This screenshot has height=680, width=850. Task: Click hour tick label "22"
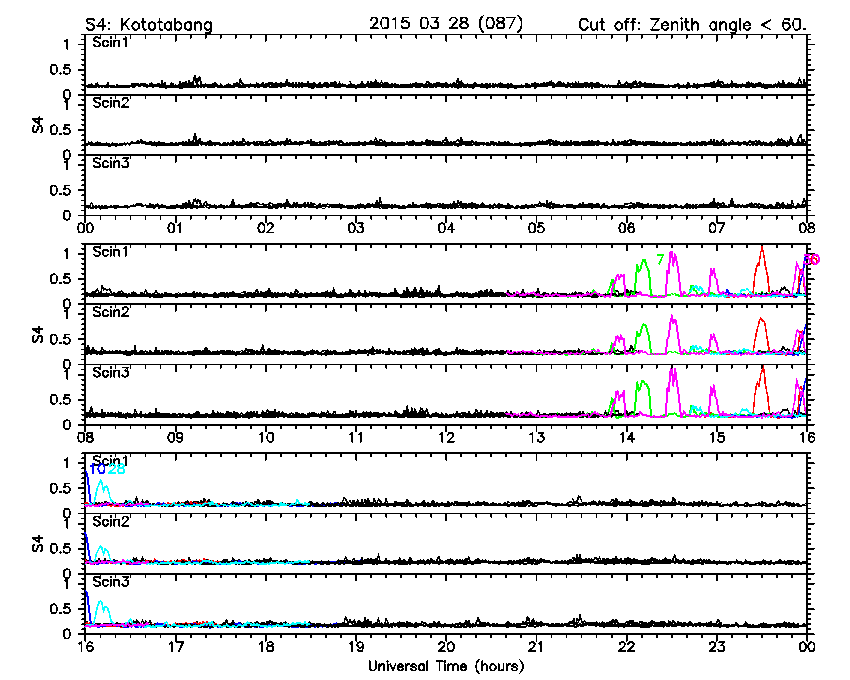point(627,646)
